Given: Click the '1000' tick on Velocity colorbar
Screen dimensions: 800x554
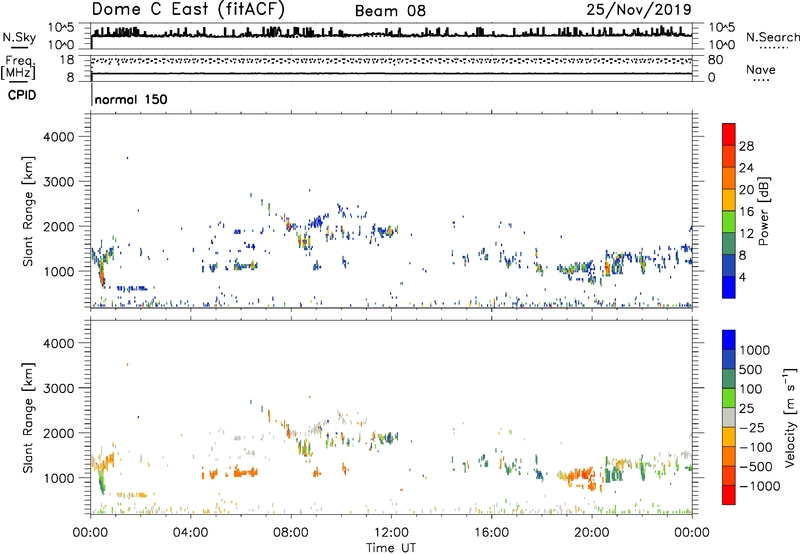Looking at the screenshot, I should 754,350.
